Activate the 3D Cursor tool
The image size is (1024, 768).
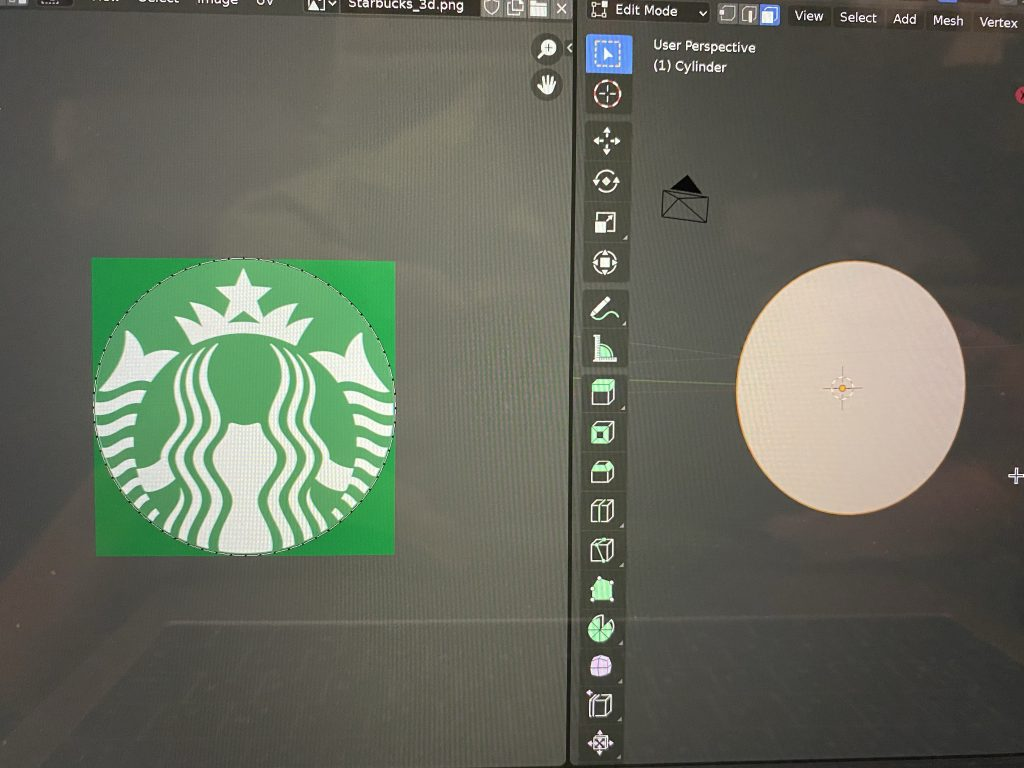click(607, 95)
